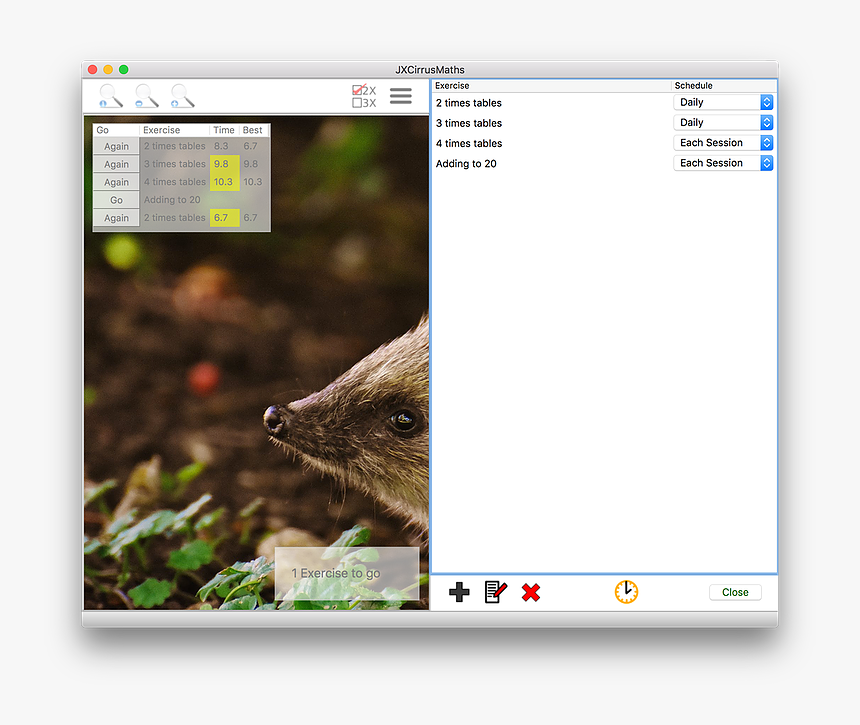Edit the selected exercise with notepad icon
860x725 pixels.
[495, 592]
